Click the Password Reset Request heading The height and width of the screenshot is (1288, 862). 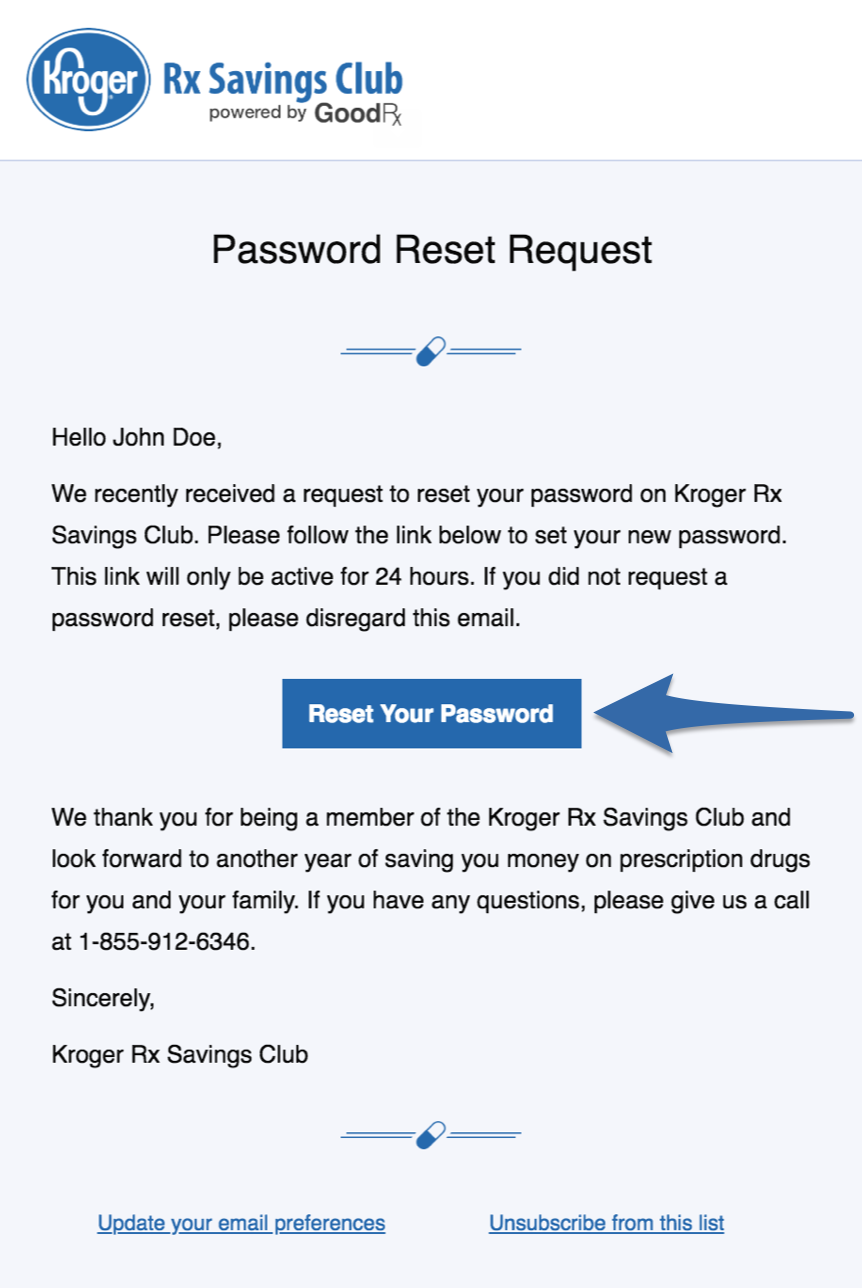431,249
